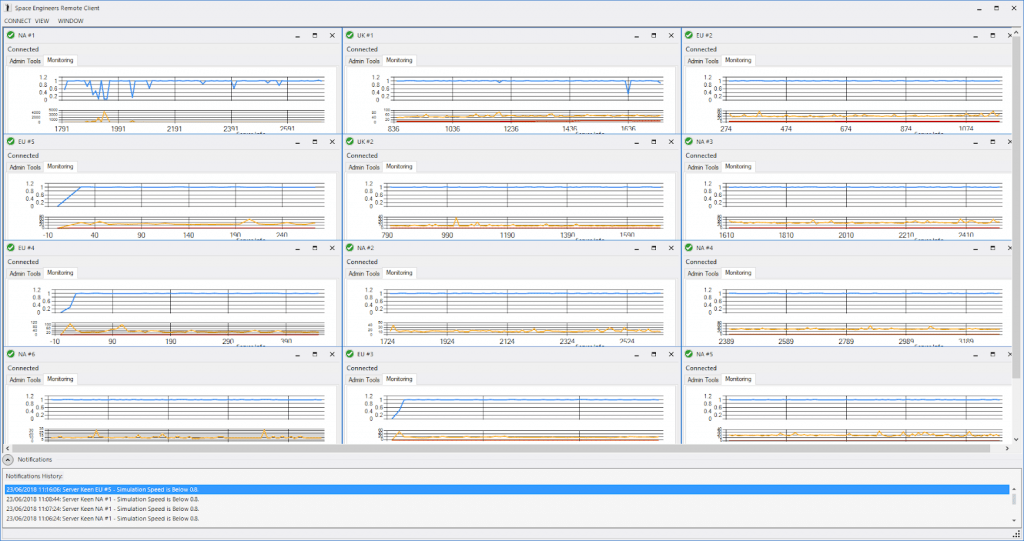Select the EU #5 simulation speed notification
This screenshot has height=541, width=1024.
coord(507,489)
